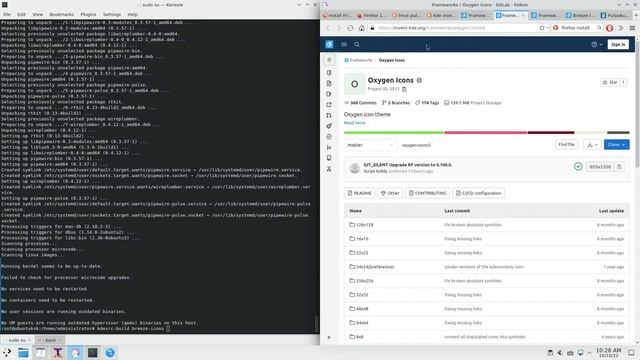Click the Read more link

coord(354,123)
